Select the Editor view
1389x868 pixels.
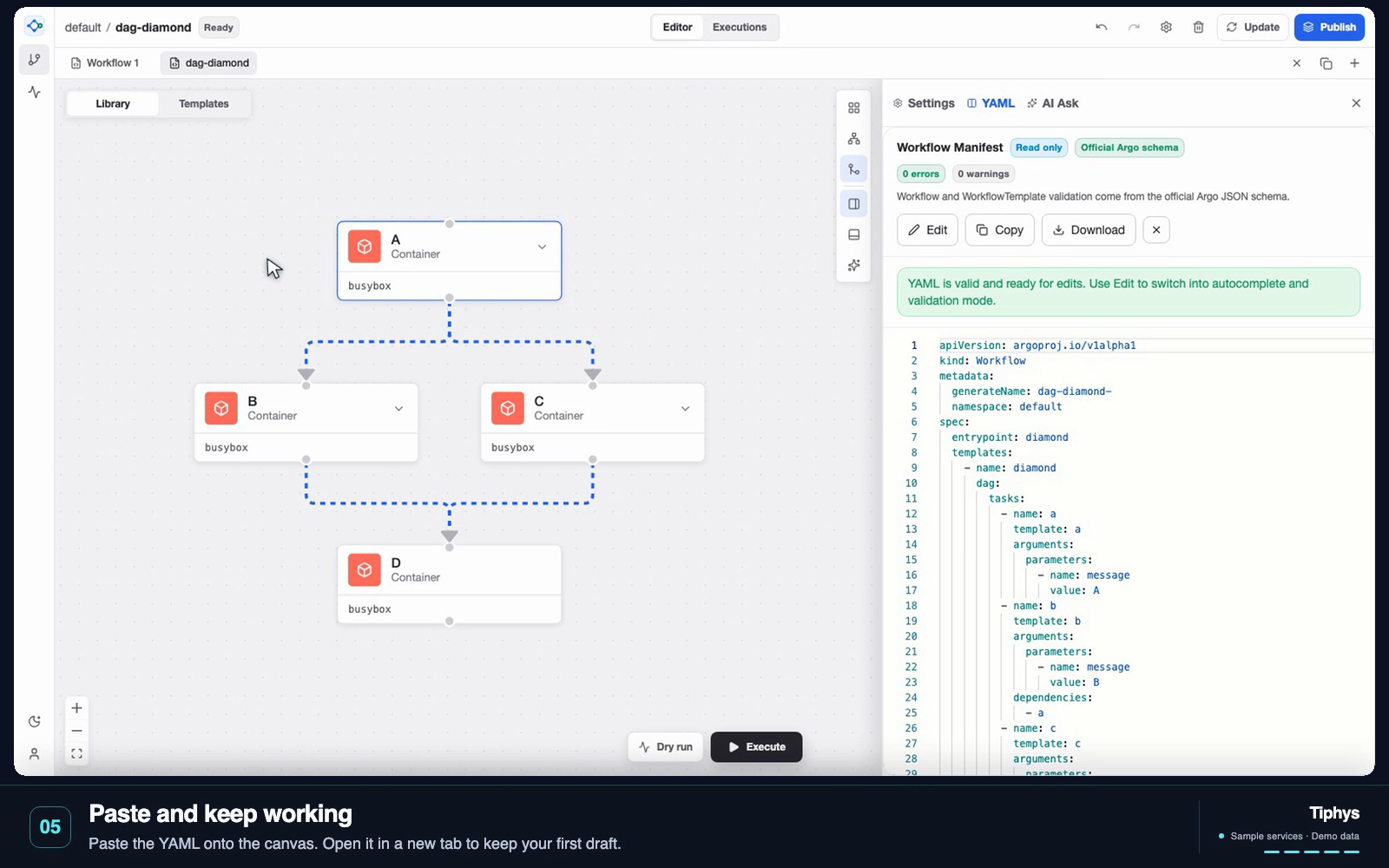point(677,27)
